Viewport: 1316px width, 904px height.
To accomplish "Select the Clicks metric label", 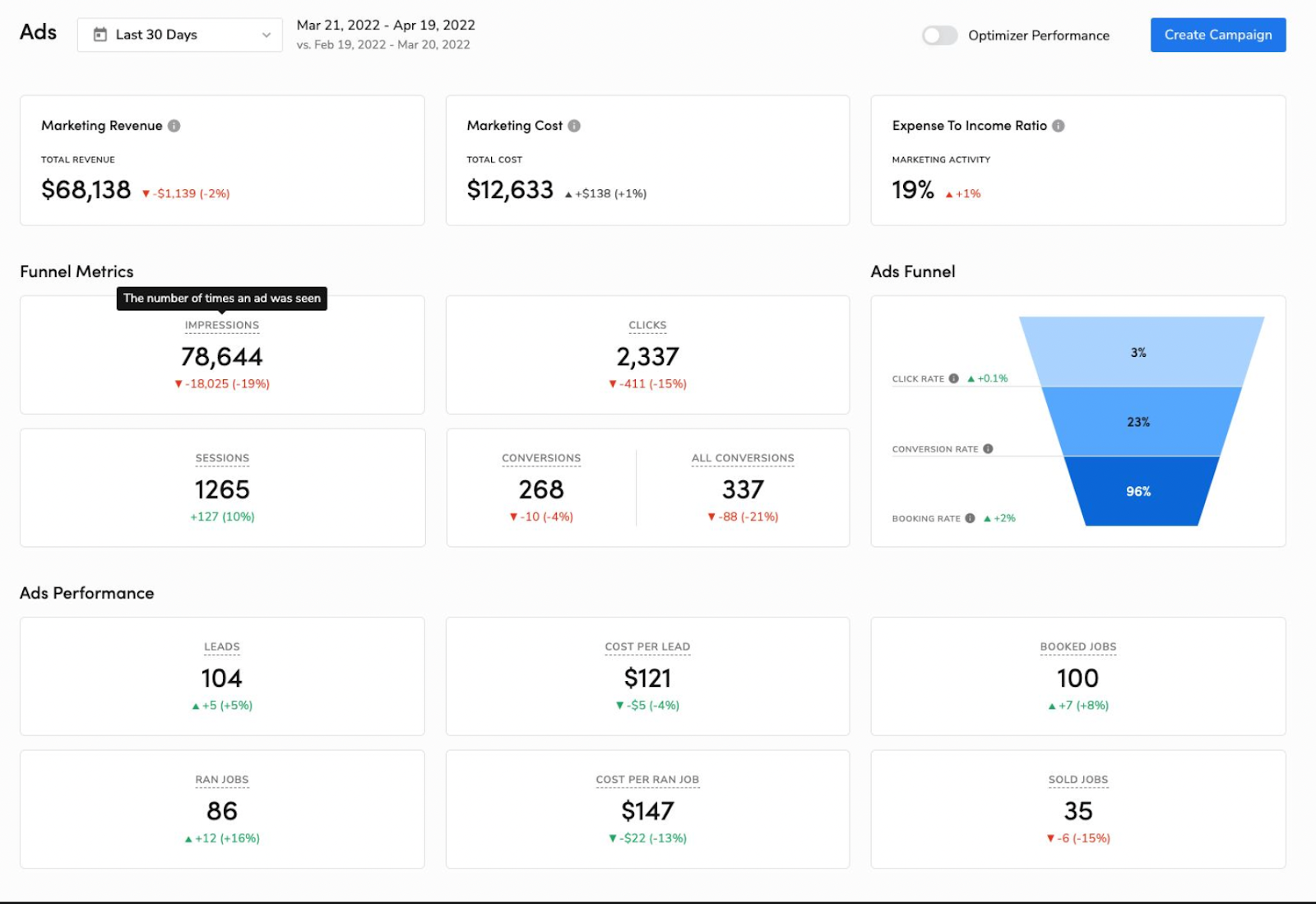I will click(x=647, y=325).
